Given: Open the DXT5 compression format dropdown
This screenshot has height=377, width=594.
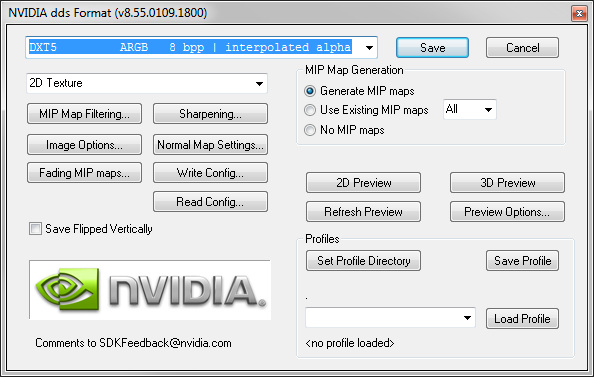Looking at the screenshot, I should click(202, 47).
